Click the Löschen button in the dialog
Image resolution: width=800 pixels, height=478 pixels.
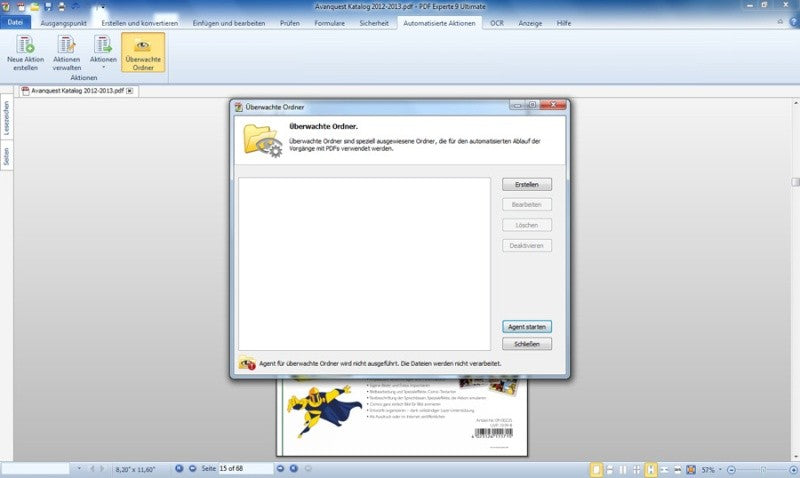click(x=527, y=225)
